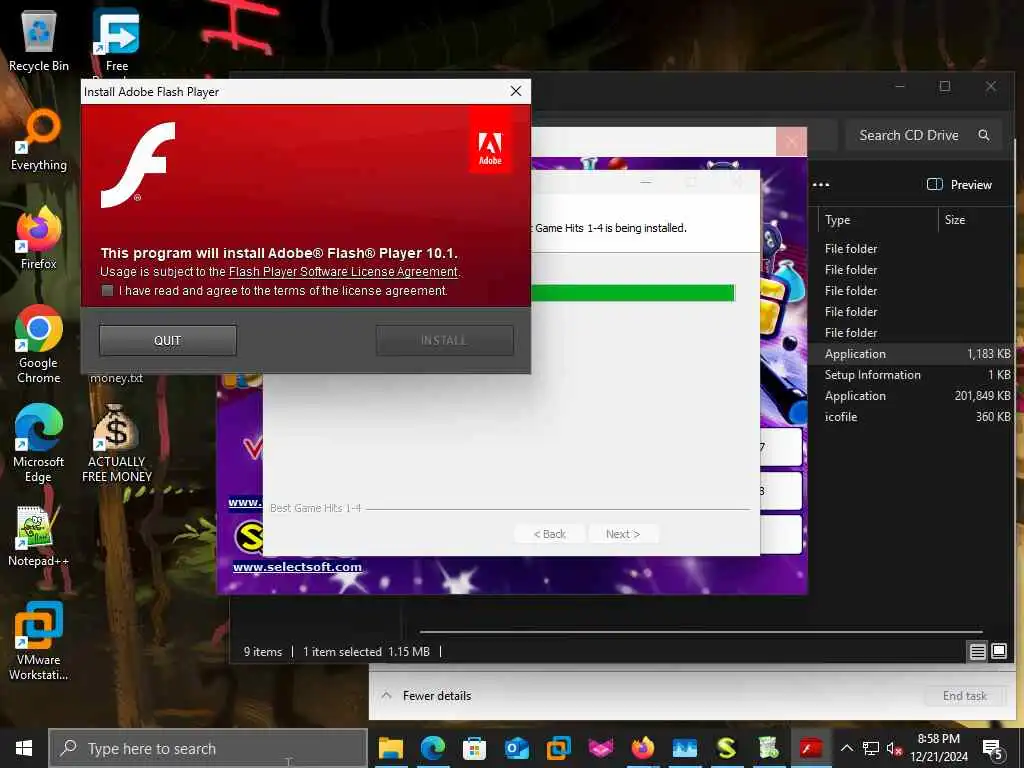1024x768 pixels.
Task: Click the network status tray icon
Action: [871, 748]
